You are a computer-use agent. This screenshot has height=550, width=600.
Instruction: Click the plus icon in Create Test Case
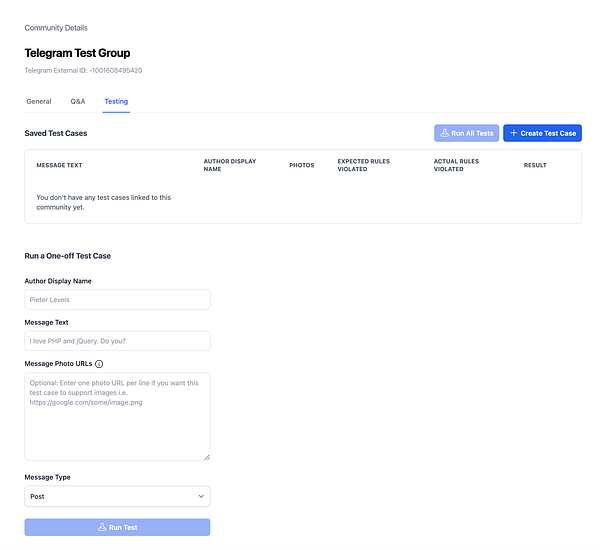(x=514, y=133)
